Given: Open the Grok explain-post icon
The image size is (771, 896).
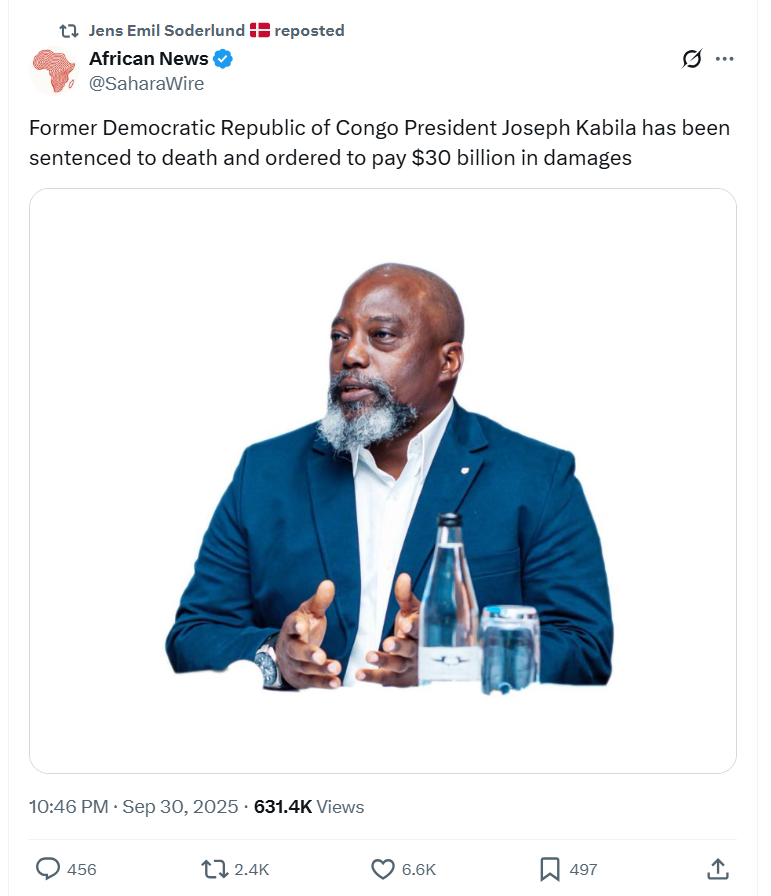Looking at the screenshot, I should (x=691, y=59).
